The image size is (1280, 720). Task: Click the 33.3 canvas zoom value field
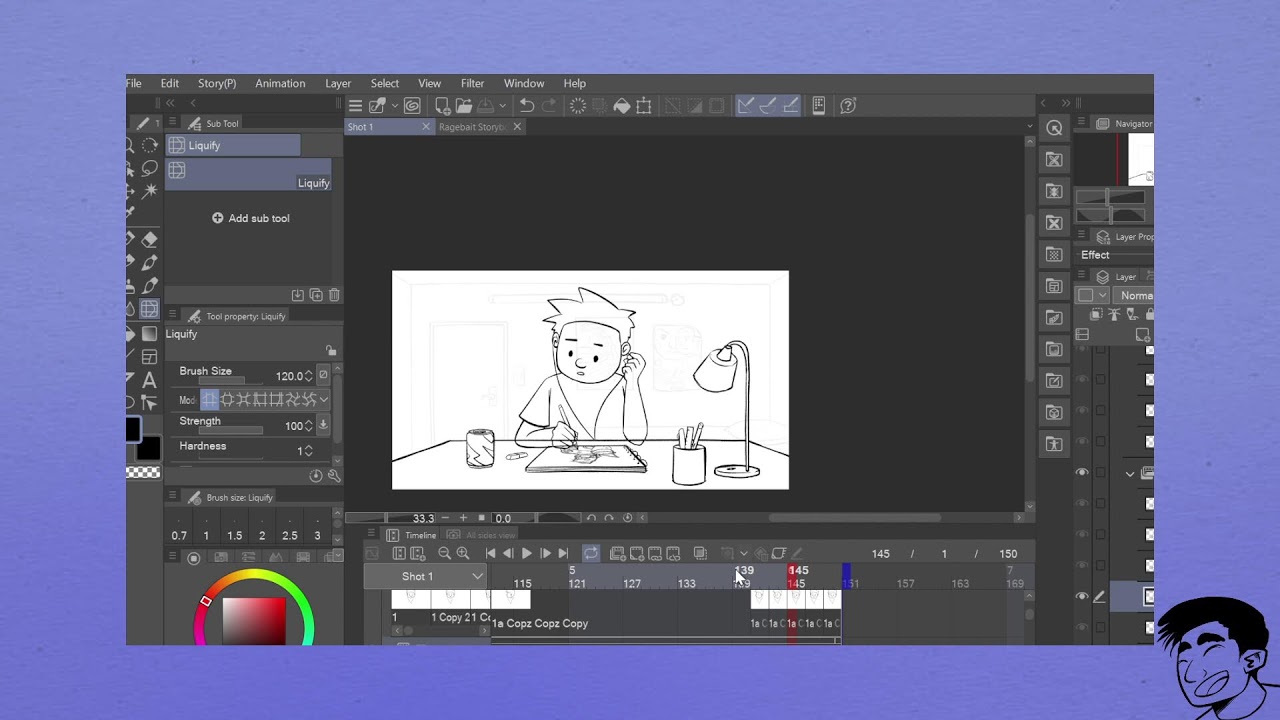423,518
